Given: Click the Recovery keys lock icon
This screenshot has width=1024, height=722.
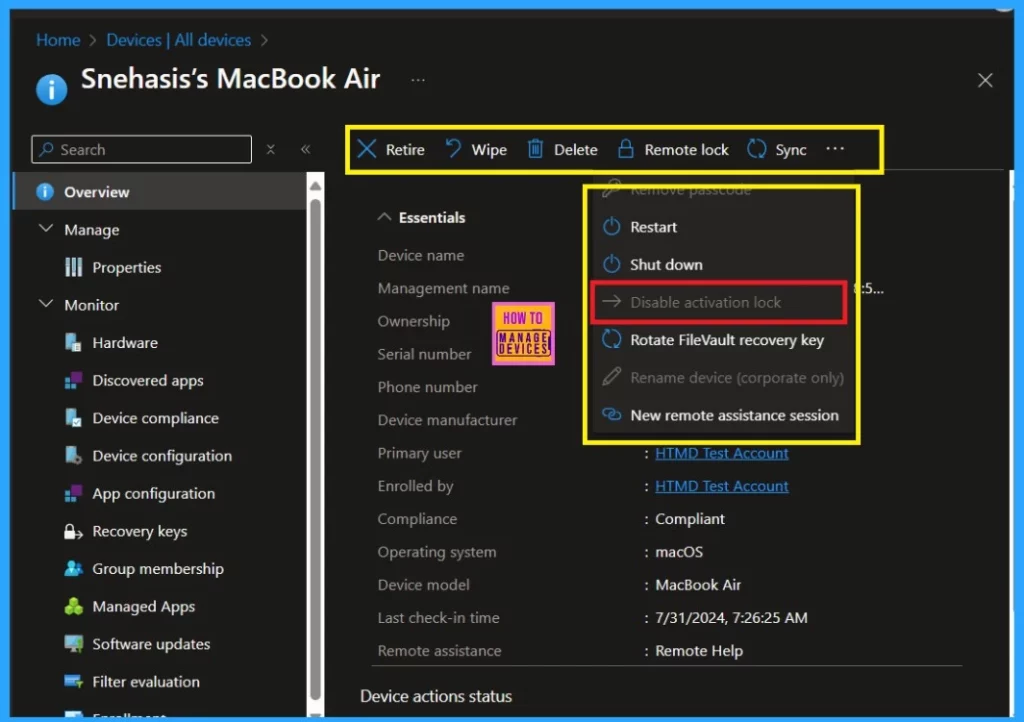Looking at the screenshot, I should (x=73, y=531).
